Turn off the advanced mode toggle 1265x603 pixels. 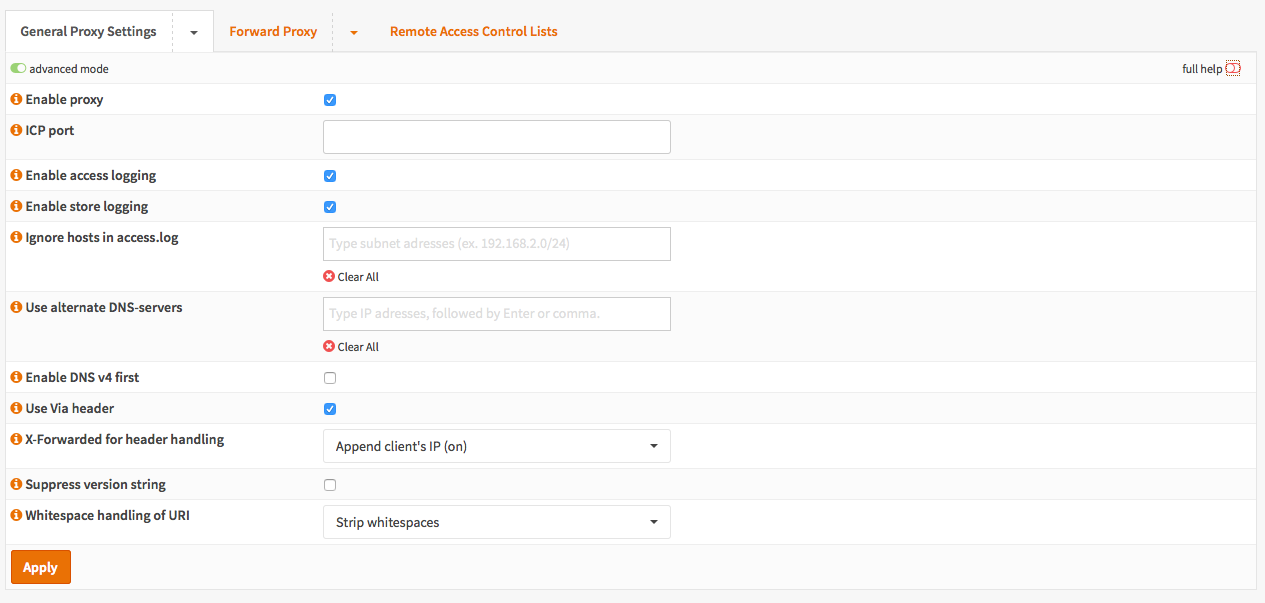[x=18, y=69]
